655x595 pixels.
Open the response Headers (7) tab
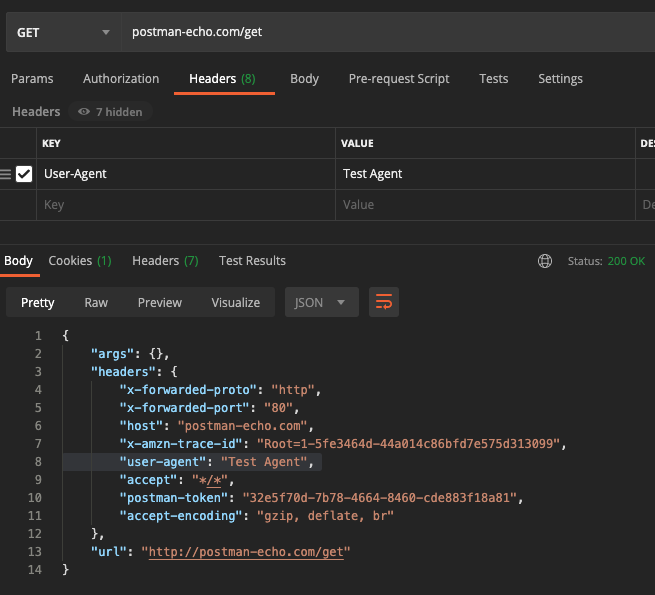[165, 261]
